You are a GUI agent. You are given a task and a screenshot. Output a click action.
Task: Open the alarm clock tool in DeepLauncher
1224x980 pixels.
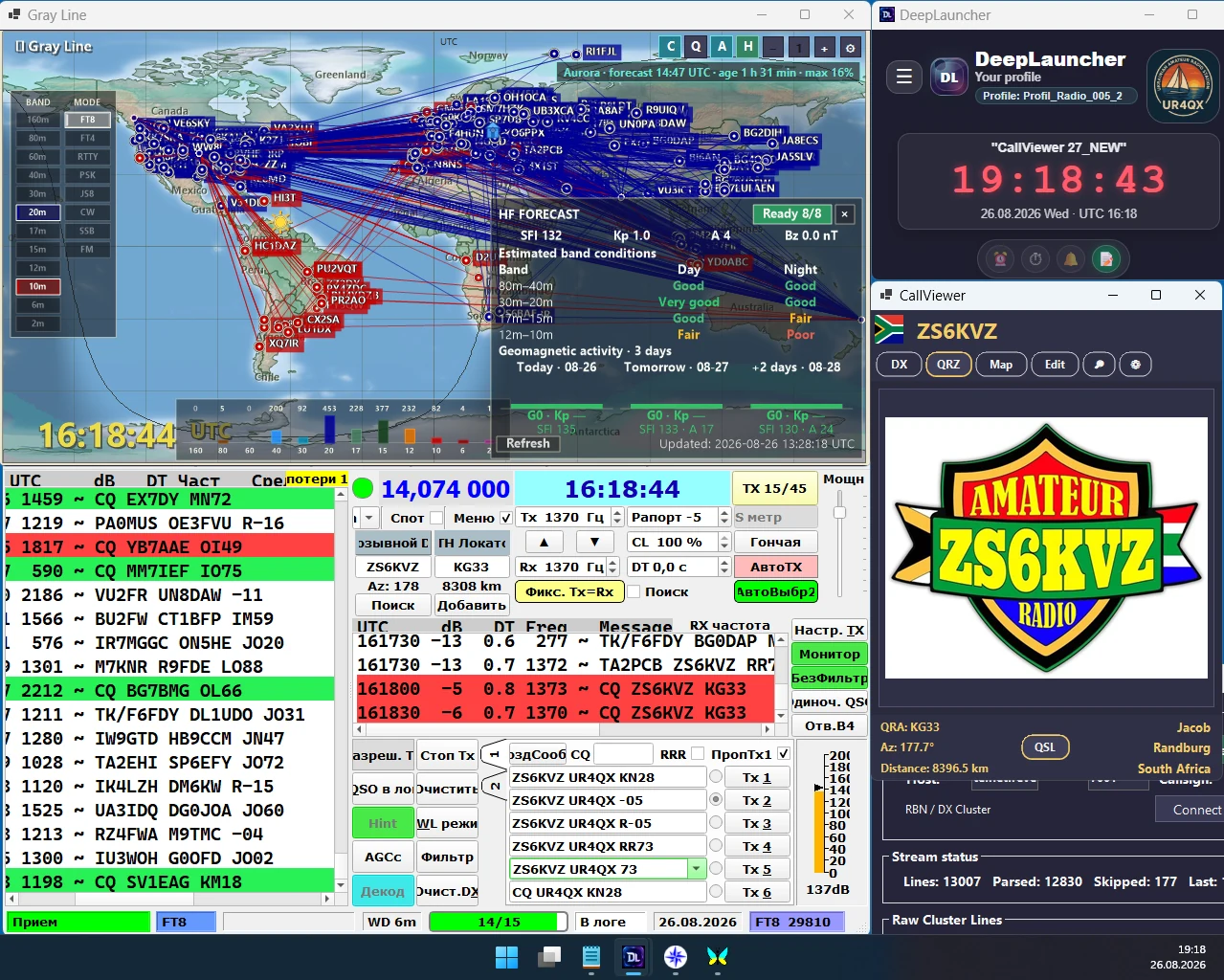coord(1000,258)
